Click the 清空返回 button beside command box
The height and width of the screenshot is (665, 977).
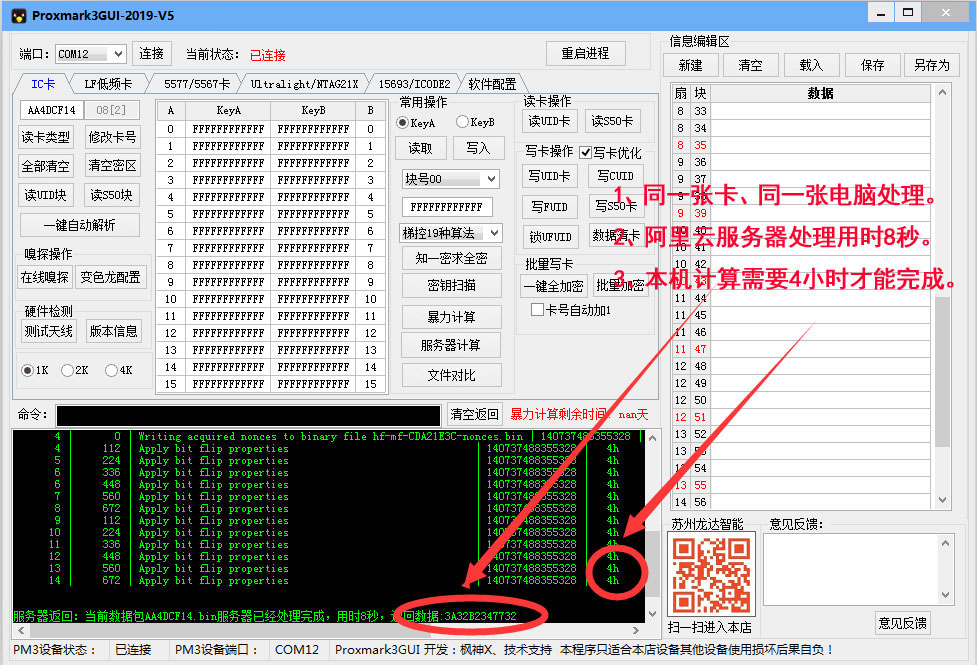[474, 414]
